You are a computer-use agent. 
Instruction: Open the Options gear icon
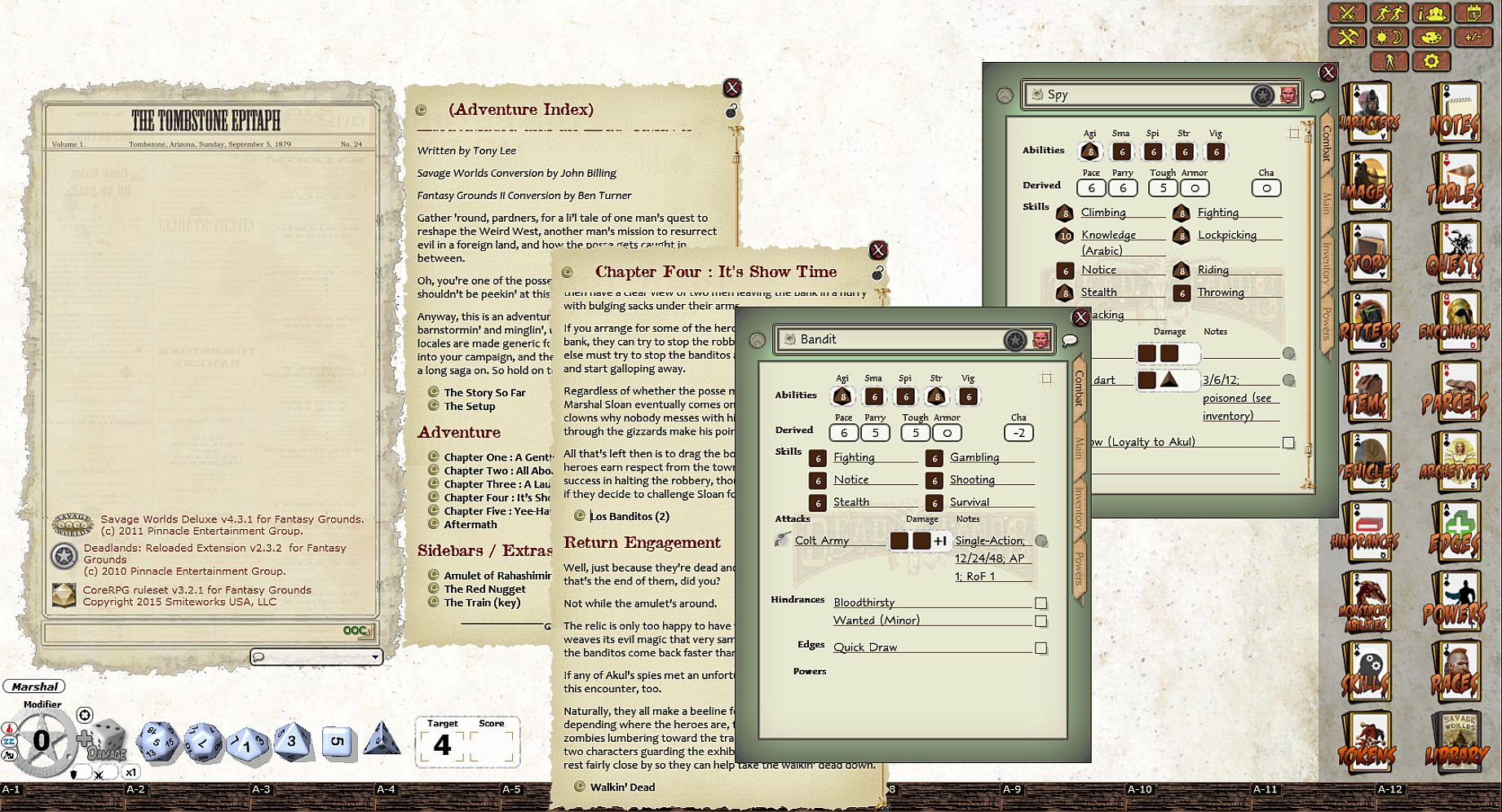tap(1431, 61)
